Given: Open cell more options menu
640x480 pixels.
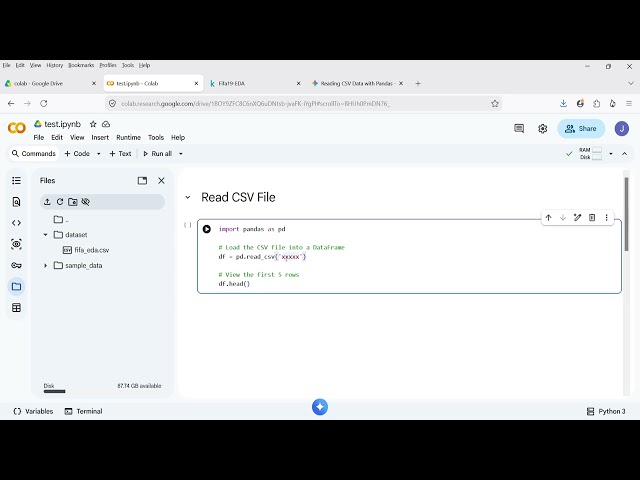Looking at the screenshot, I should point(607,218).
